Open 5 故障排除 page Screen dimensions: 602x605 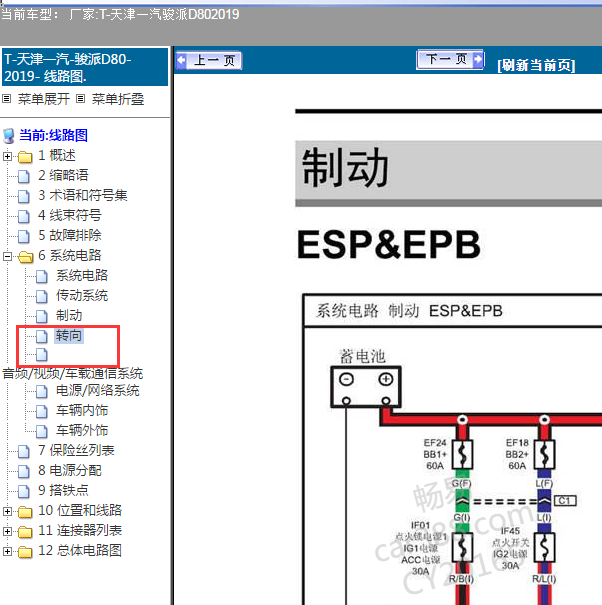(x=70, y=235)
